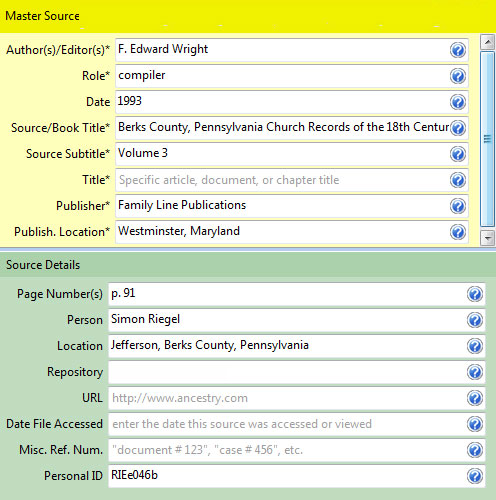496x500 pixels.
Task: Show help for the Date 1993 field
Action: pyautogui.click(x=458, y=102)
